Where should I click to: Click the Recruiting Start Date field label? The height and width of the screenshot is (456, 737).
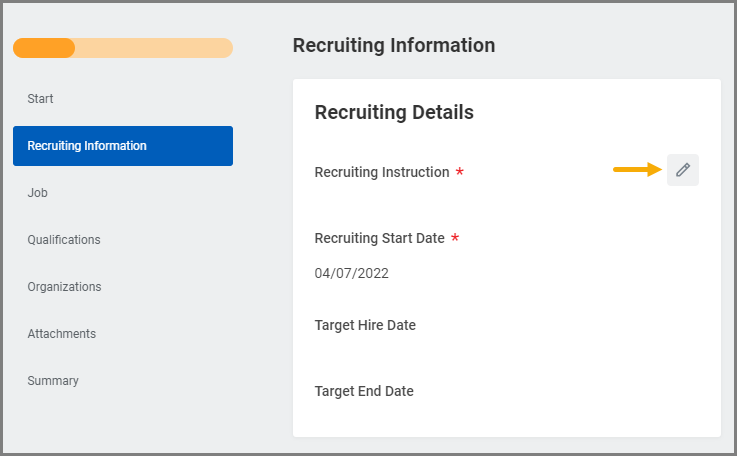click(379, 238)
